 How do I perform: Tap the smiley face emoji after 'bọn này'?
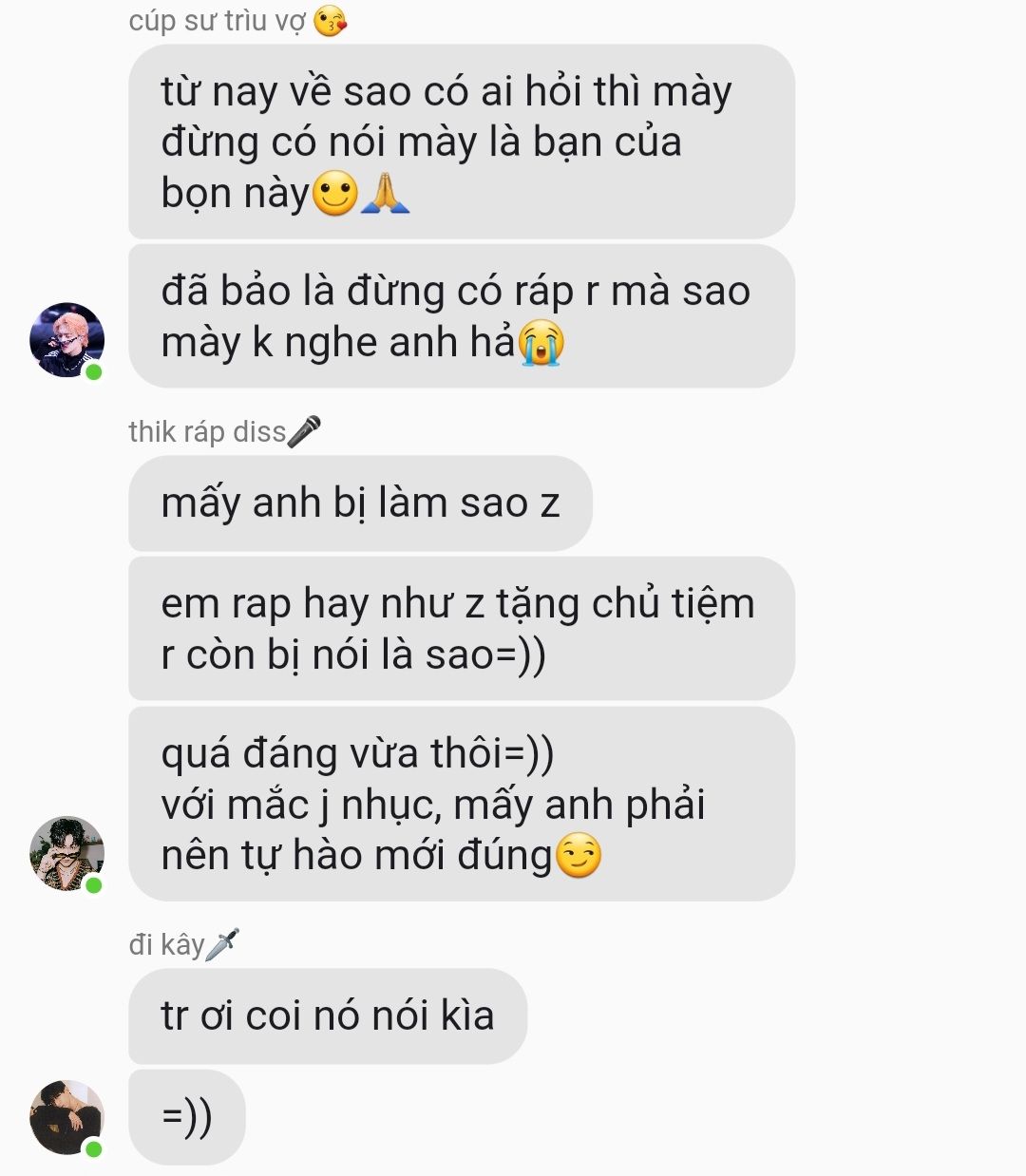(x=335, y=193)
